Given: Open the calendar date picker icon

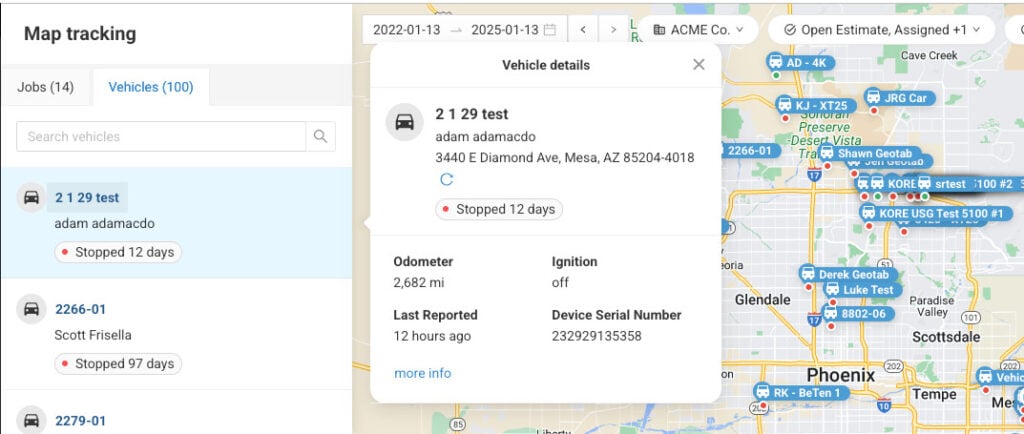Looking at the screenshot, I should [549, 30].
